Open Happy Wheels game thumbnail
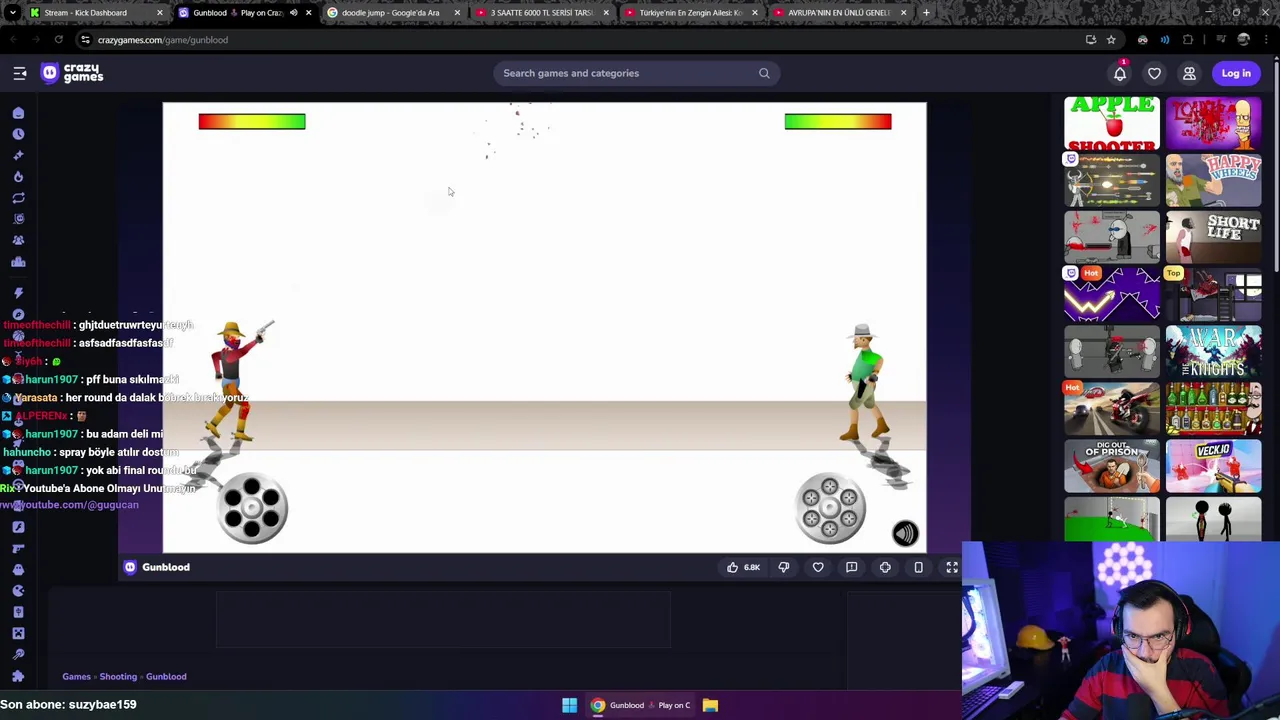The height and width of the screenshot is (720, 1280). [x=1213, y=180]
